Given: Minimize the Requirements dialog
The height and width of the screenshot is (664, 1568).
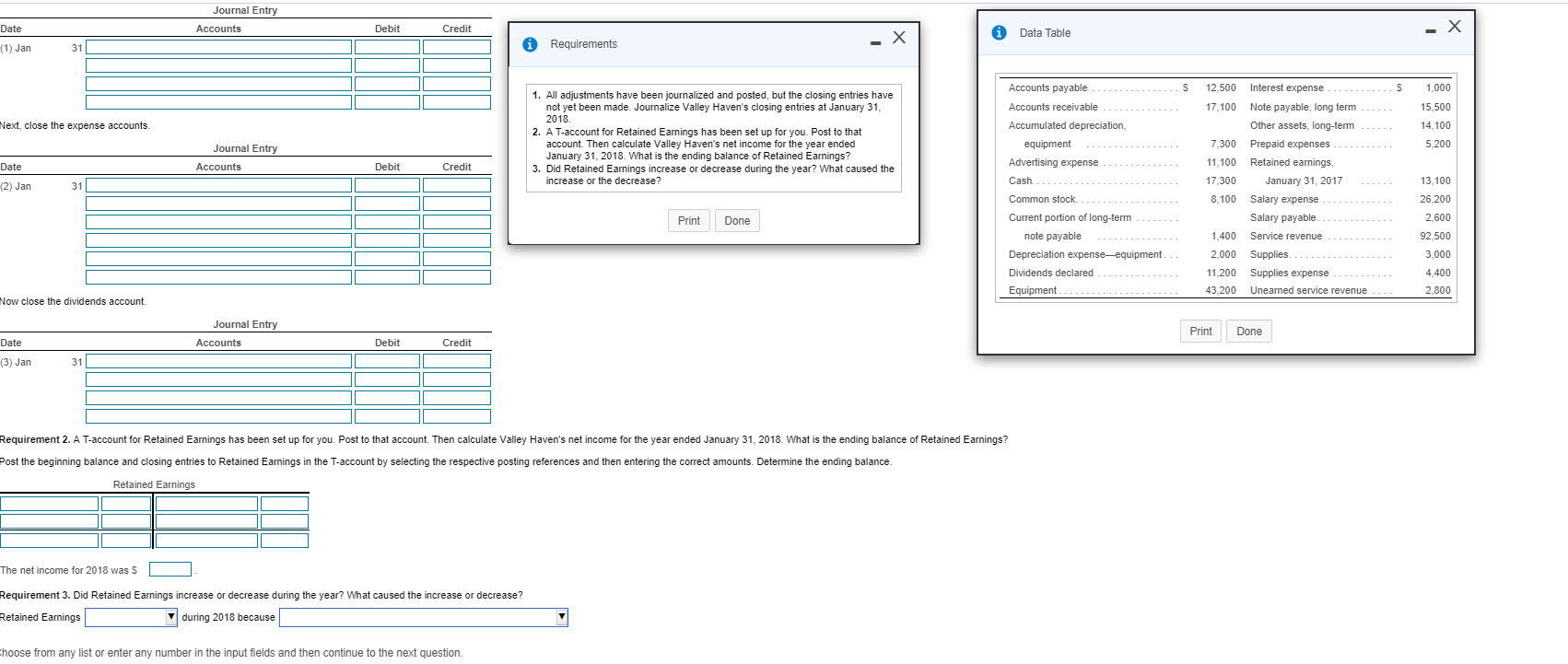Looking at the screenshot, I should [875, 43].
